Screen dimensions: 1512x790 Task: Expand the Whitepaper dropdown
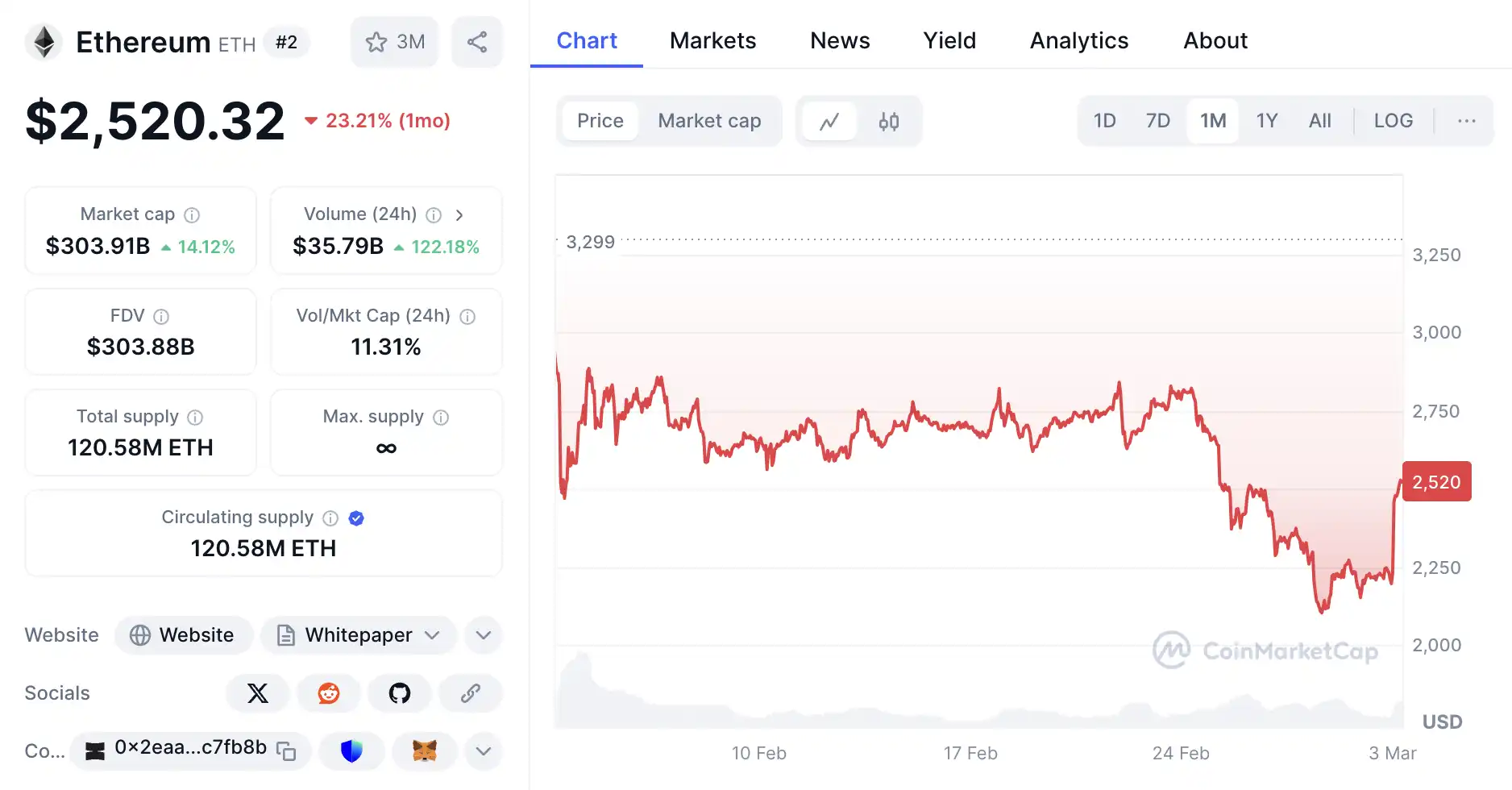coord(432,635)
